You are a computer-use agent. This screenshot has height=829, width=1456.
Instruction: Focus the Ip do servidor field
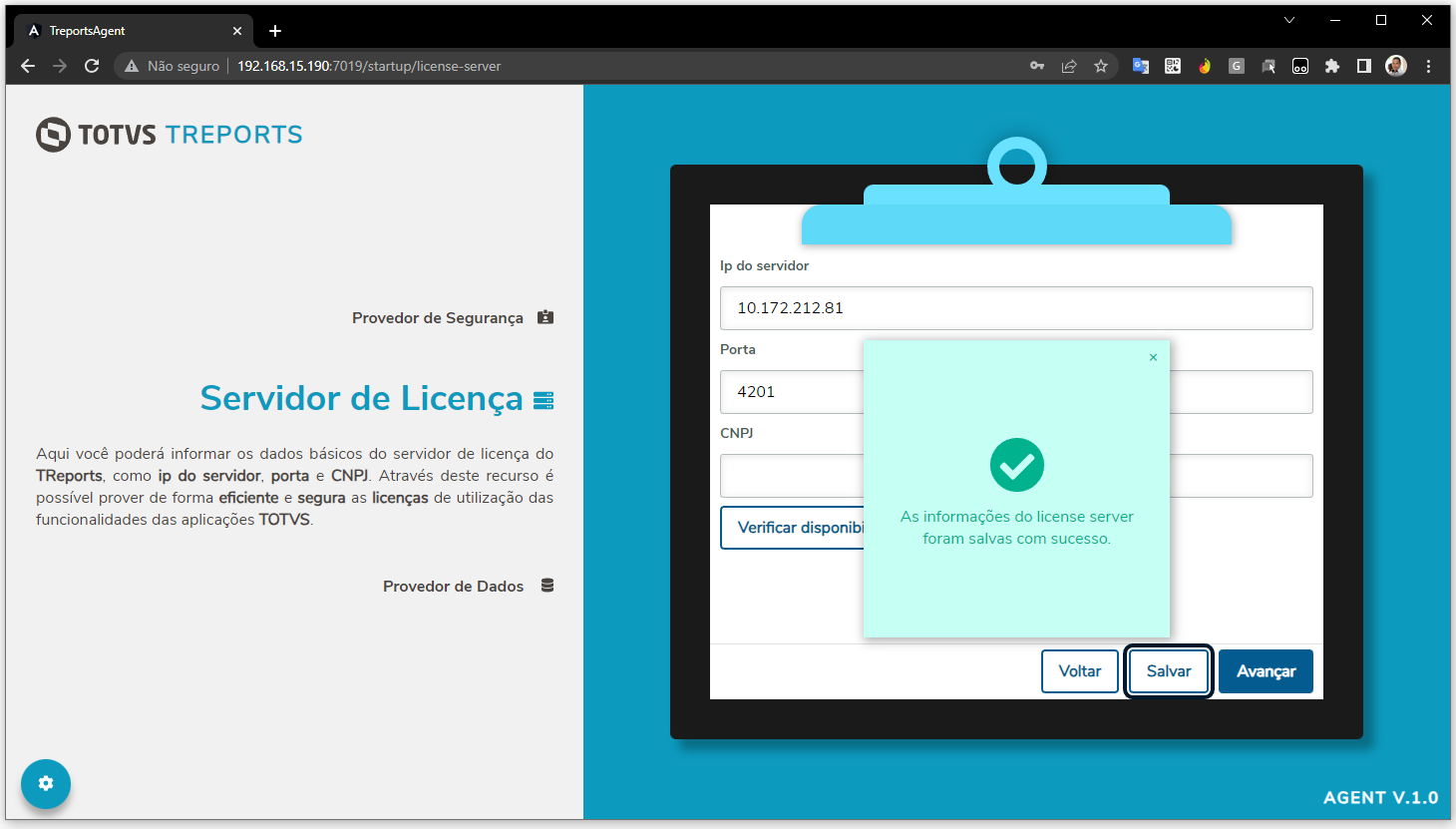coord(1016,308)
